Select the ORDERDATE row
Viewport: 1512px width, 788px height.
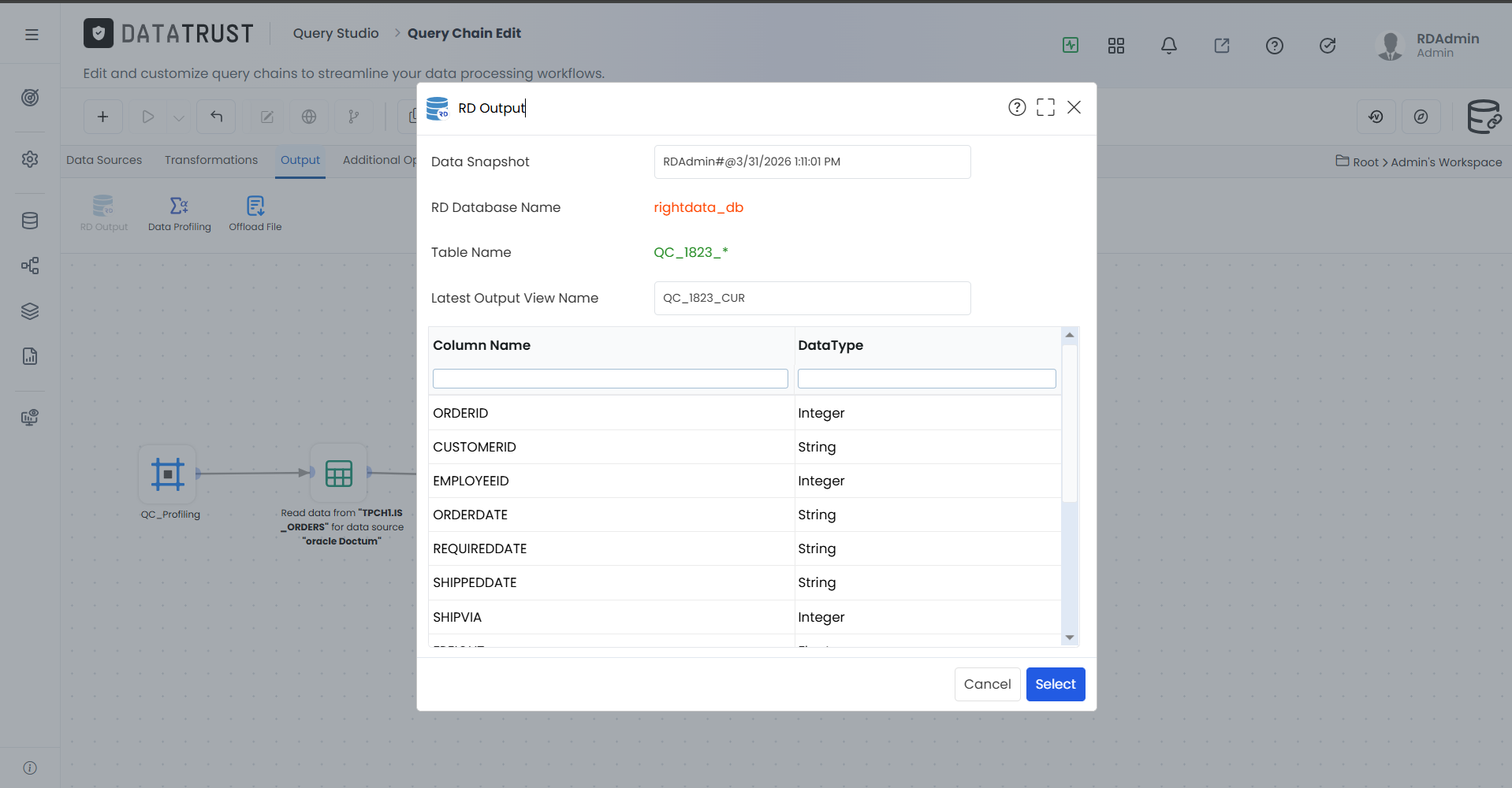(745, 515)
